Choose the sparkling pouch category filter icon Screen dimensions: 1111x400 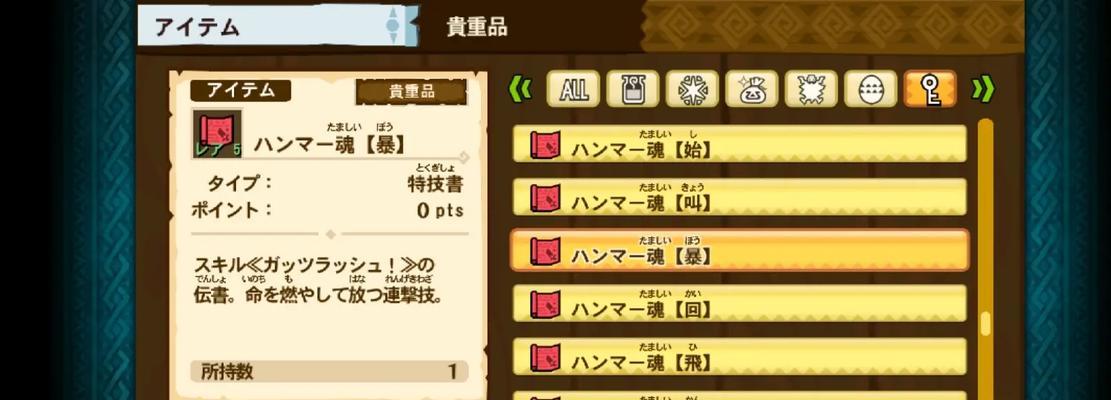click(x=751, y=89)
